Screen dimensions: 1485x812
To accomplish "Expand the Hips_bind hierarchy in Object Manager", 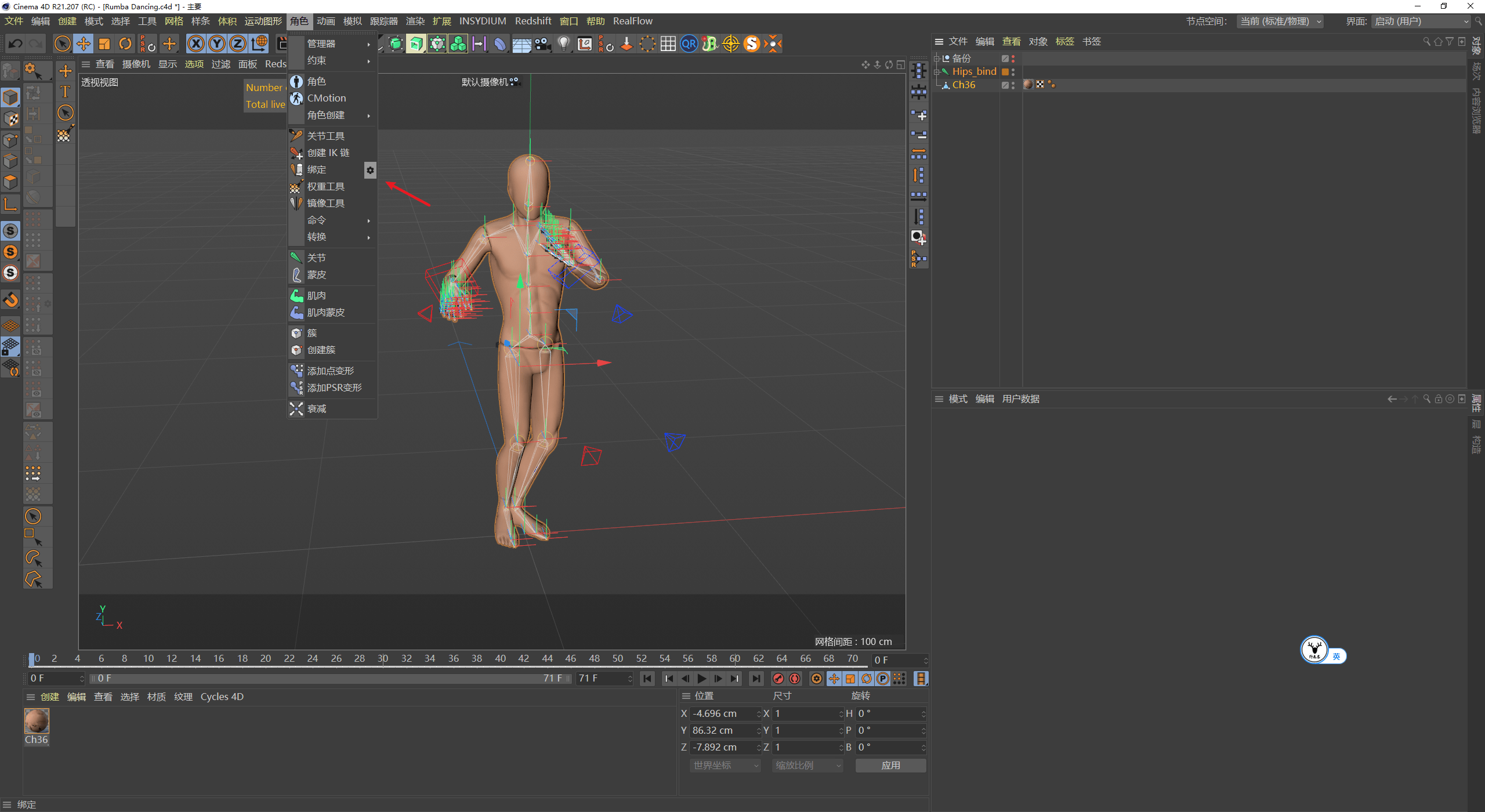I will 936,72.
